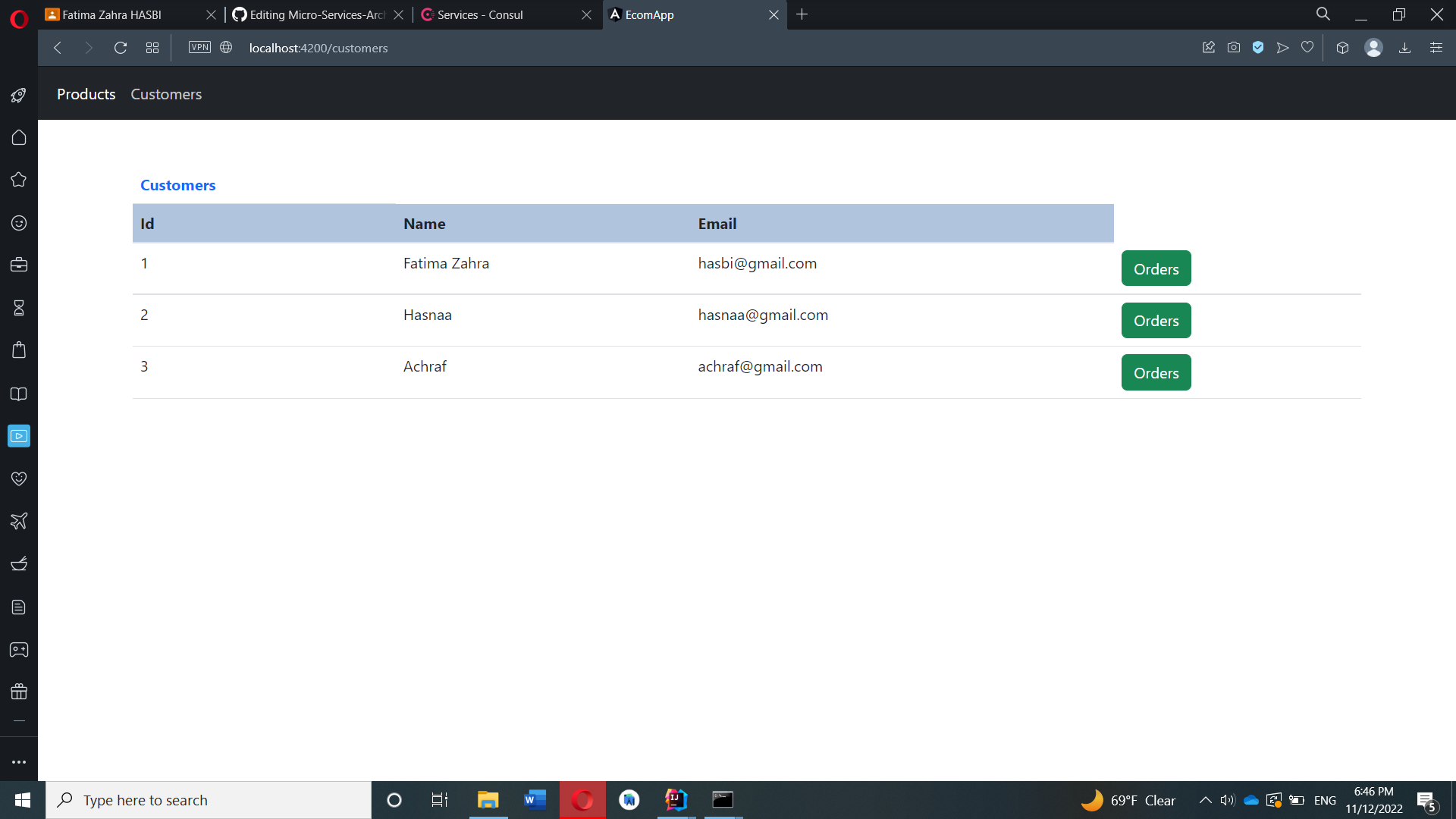Take a snapshot with the camera icon

tap(1234, 47)
